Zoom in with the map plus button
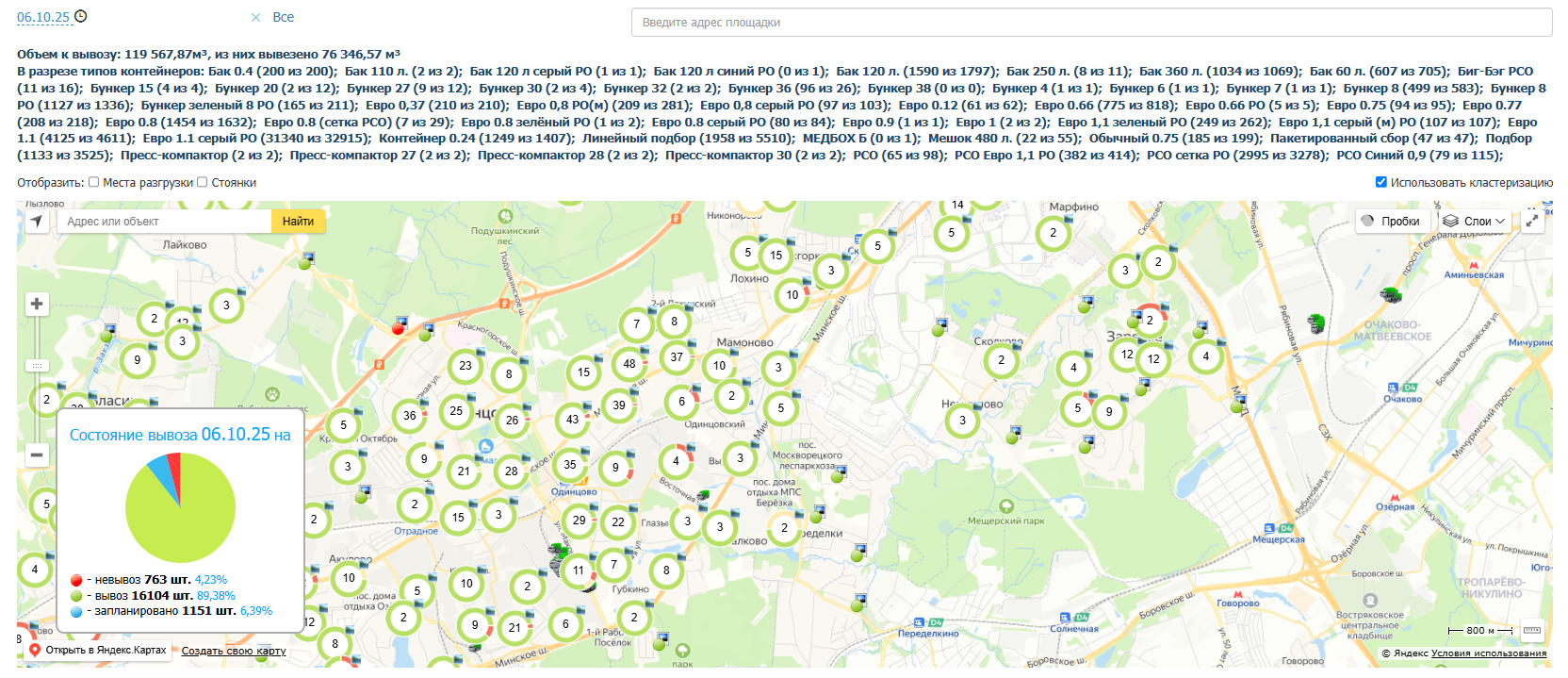1568x678 pixels. 37,304
